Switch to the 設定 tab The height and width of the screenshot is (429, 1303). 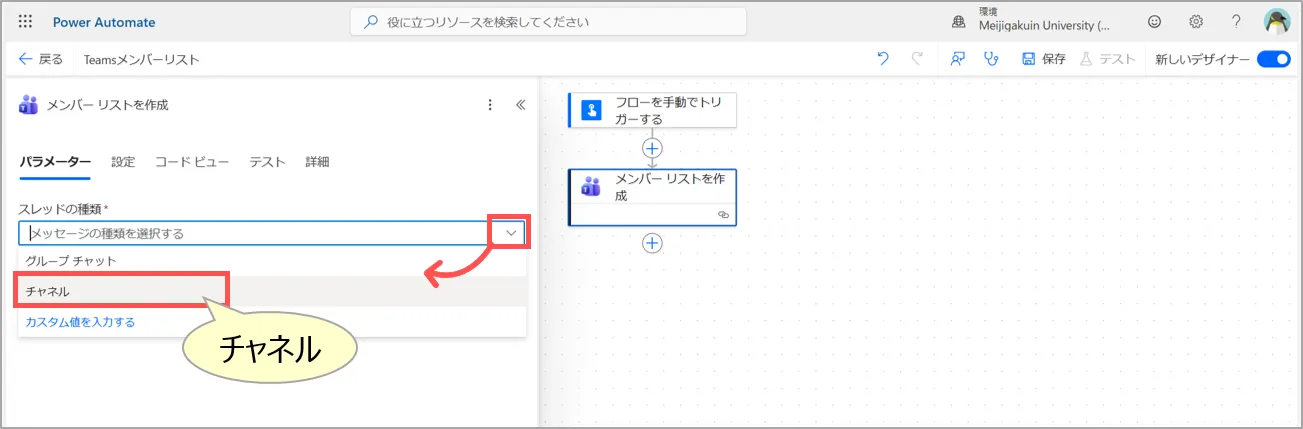(123, 162)
